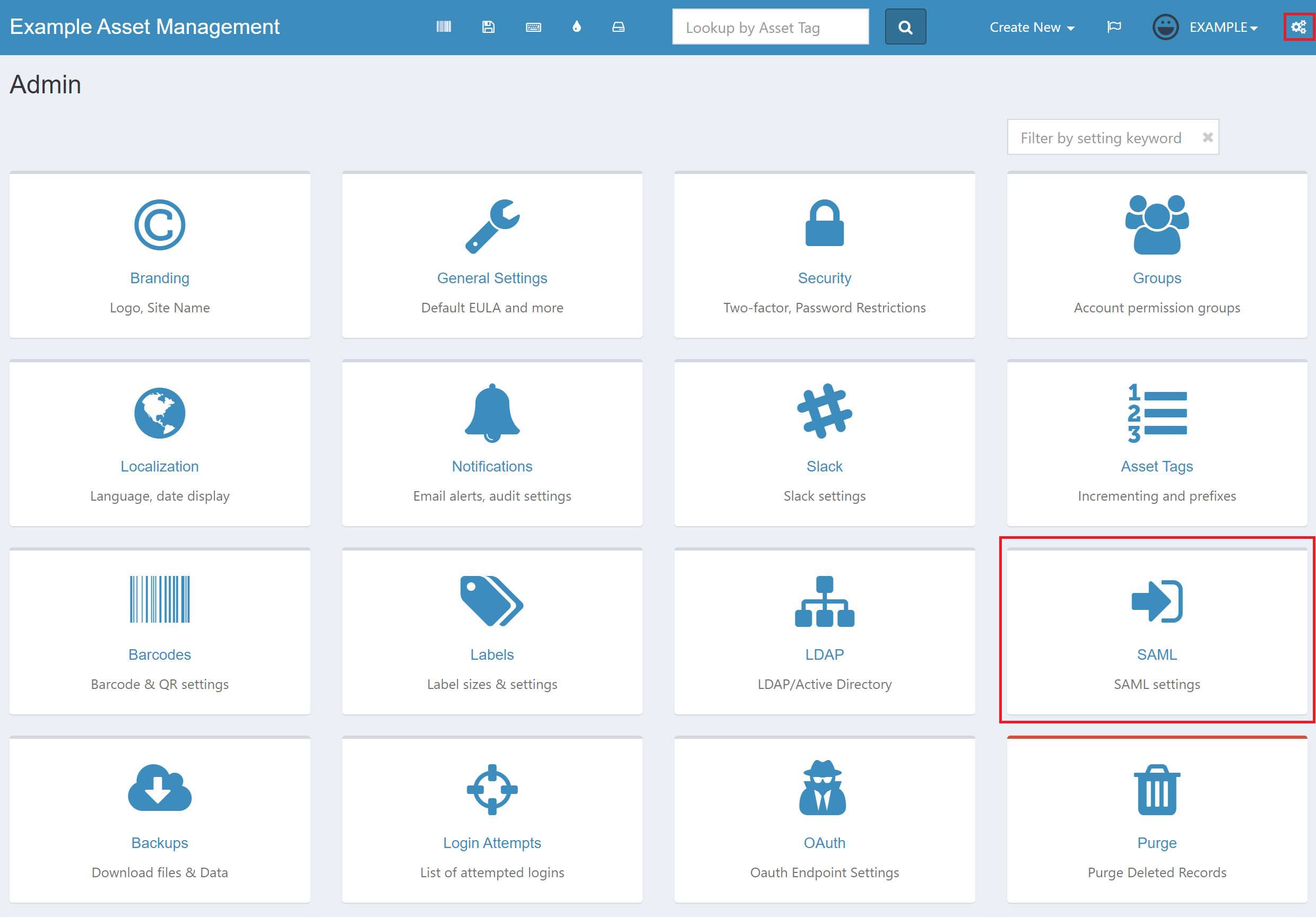
Task: Click the barcode Assets icon in navbar
Action: tap(443, 27)
